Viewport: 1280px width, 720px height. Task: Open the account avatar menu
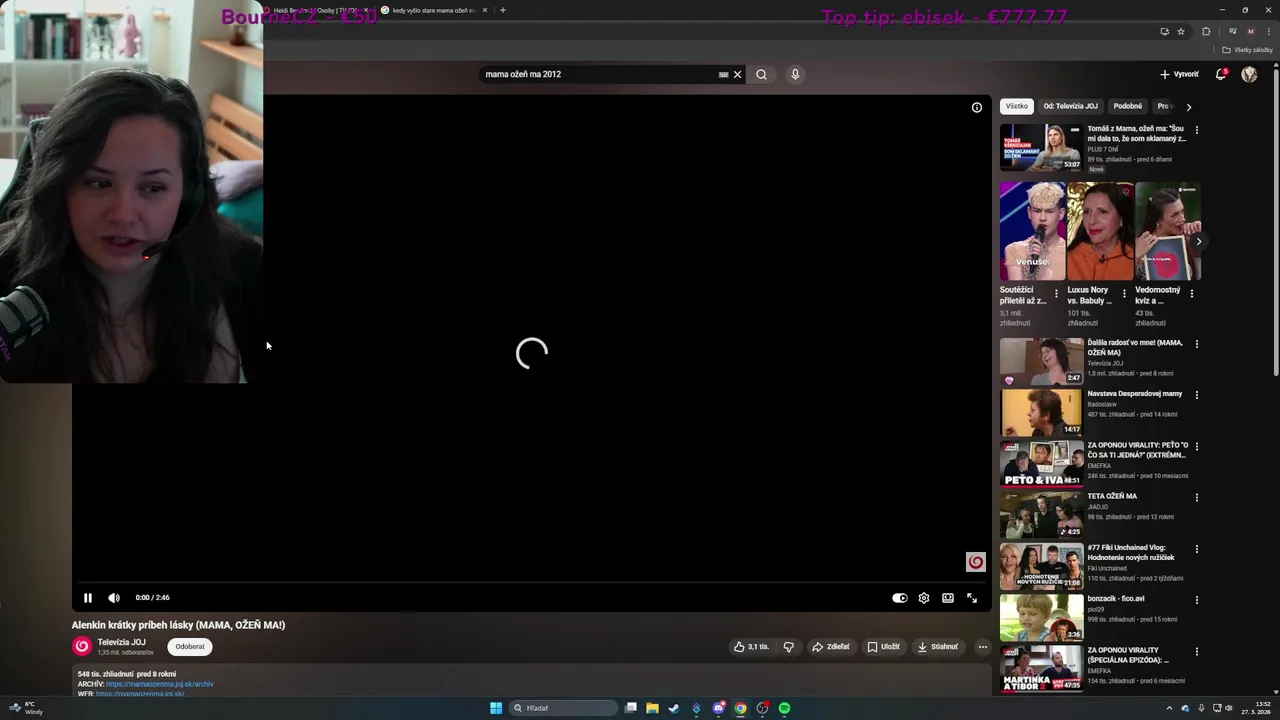(1249, 74)
